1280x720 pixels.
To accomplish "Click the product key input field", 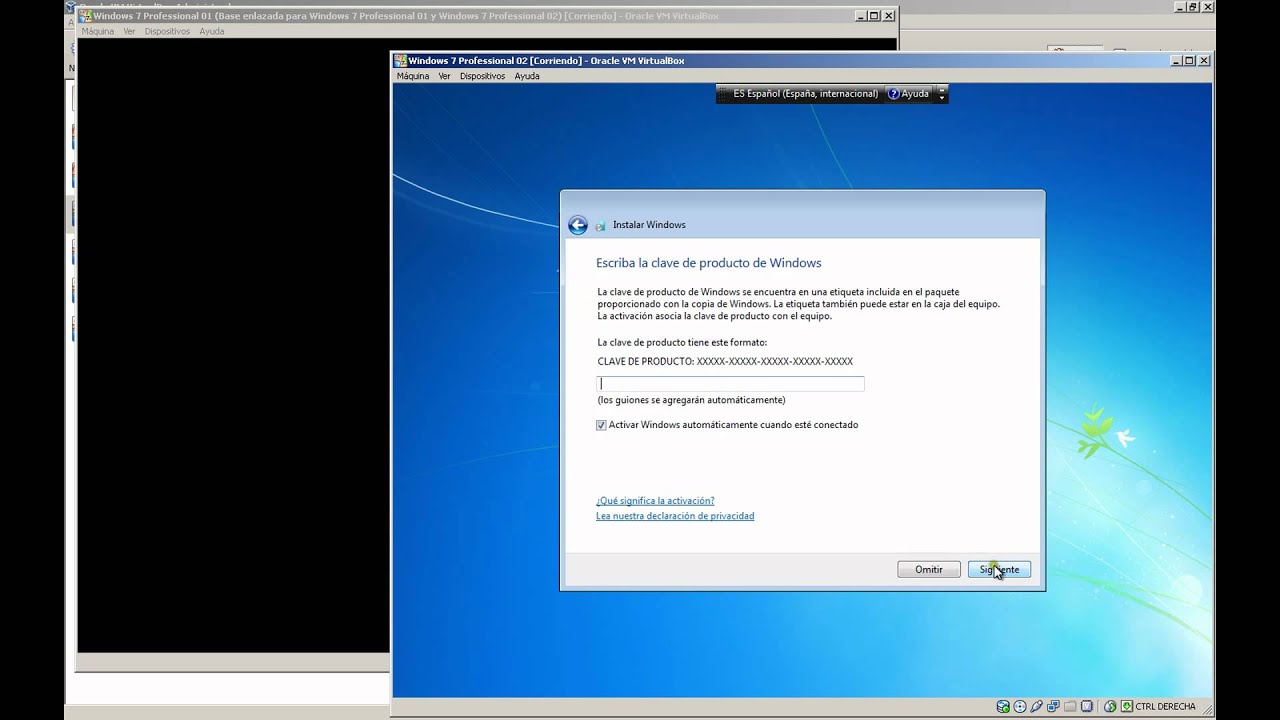I will [730, 384].
